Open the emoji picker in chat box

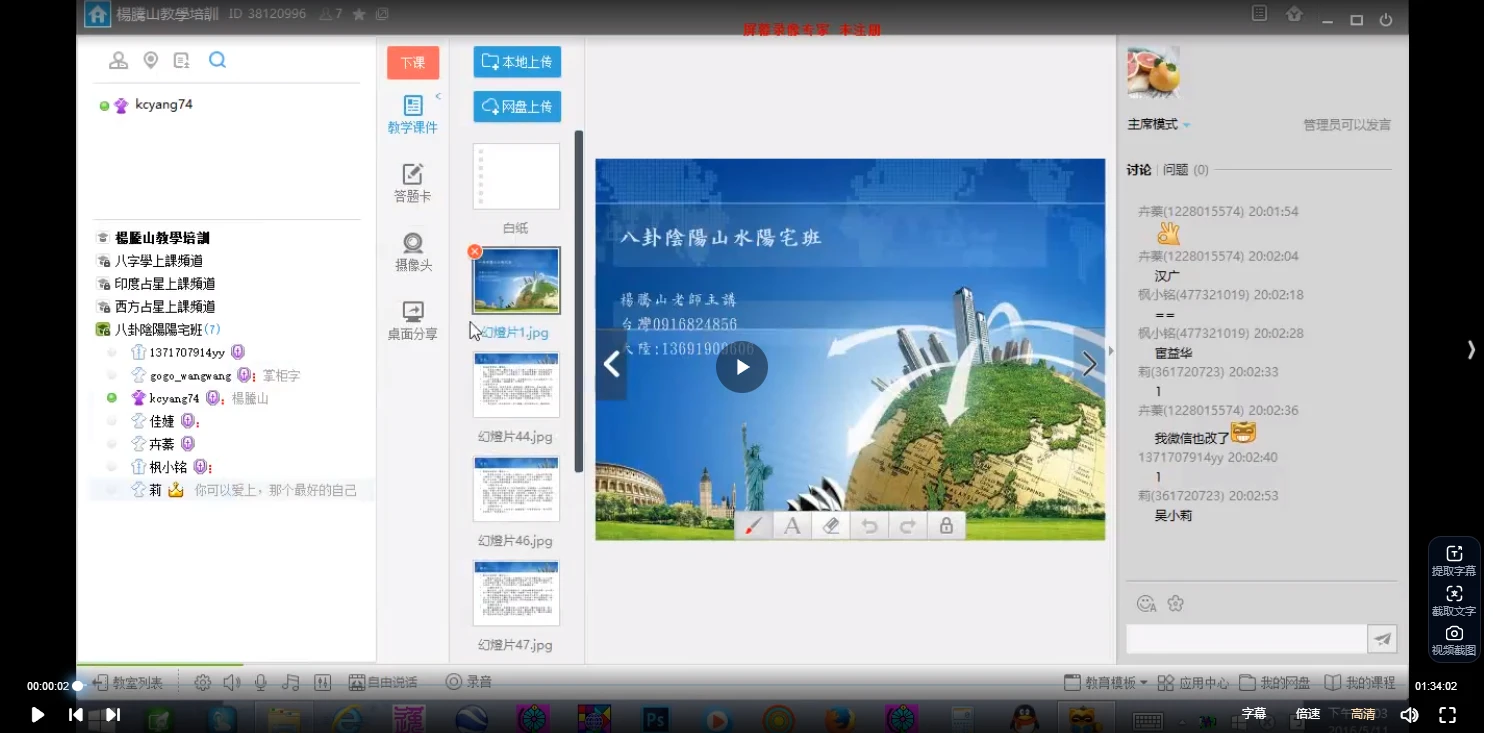(1146, 603)
